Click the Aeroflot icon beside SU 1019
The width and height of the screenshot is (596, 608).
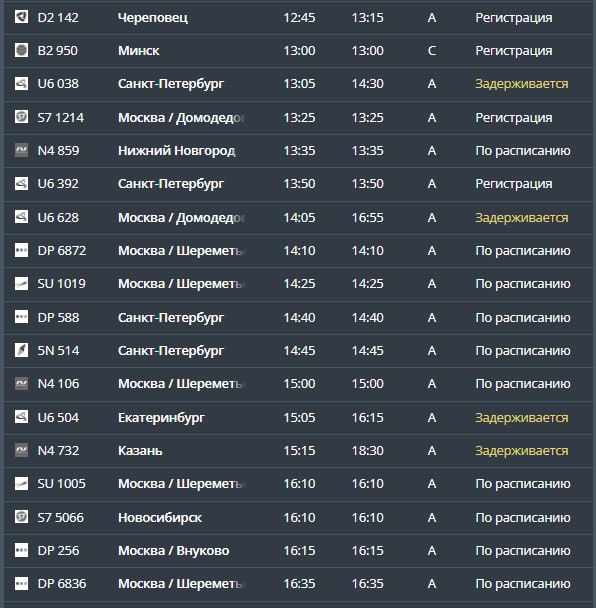pyautogui.click(x=21, y=283)
